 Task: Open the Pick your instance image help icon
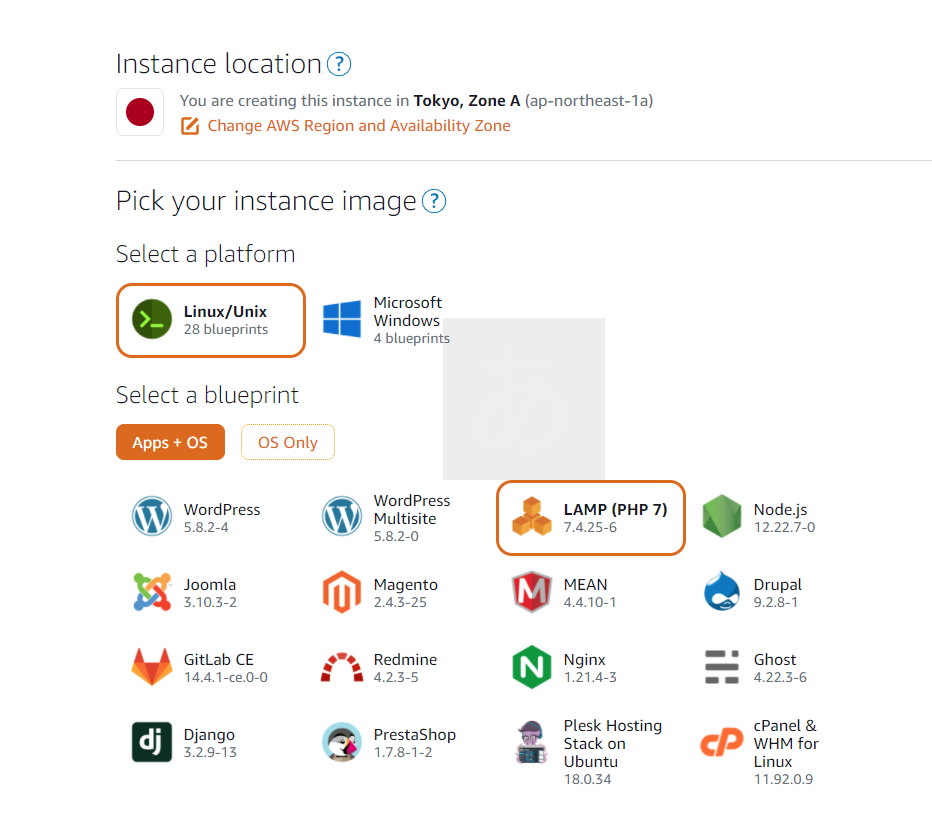(434, 201)
